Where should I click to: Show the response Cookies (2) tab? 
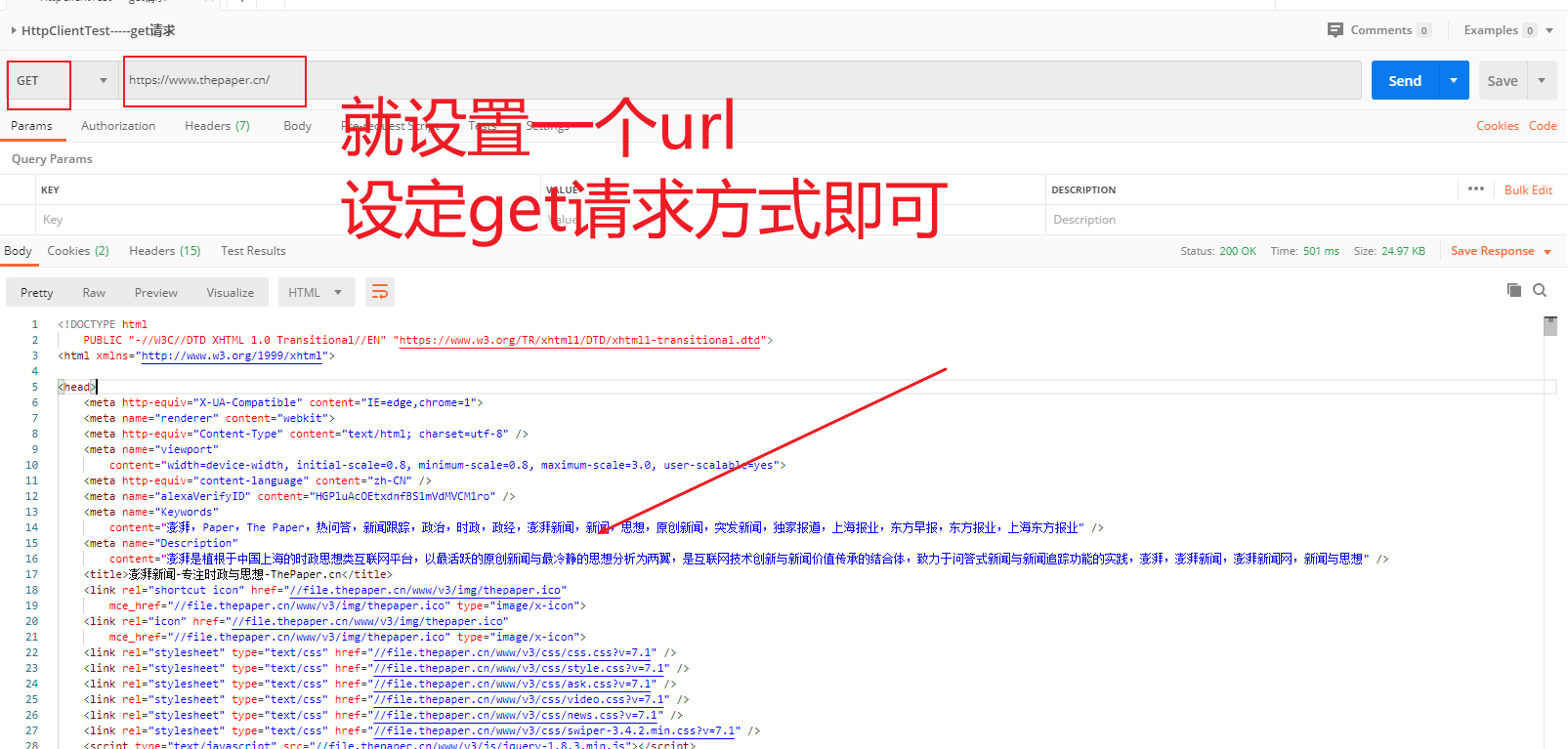pyautogui.click(x=78, y=251)
